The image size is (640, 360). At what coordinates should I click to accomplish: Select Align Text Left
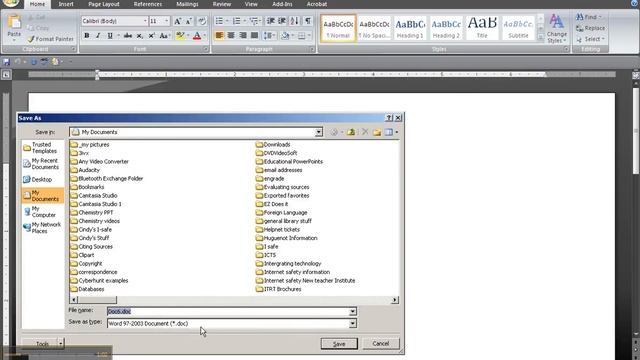tap(219, 36)
